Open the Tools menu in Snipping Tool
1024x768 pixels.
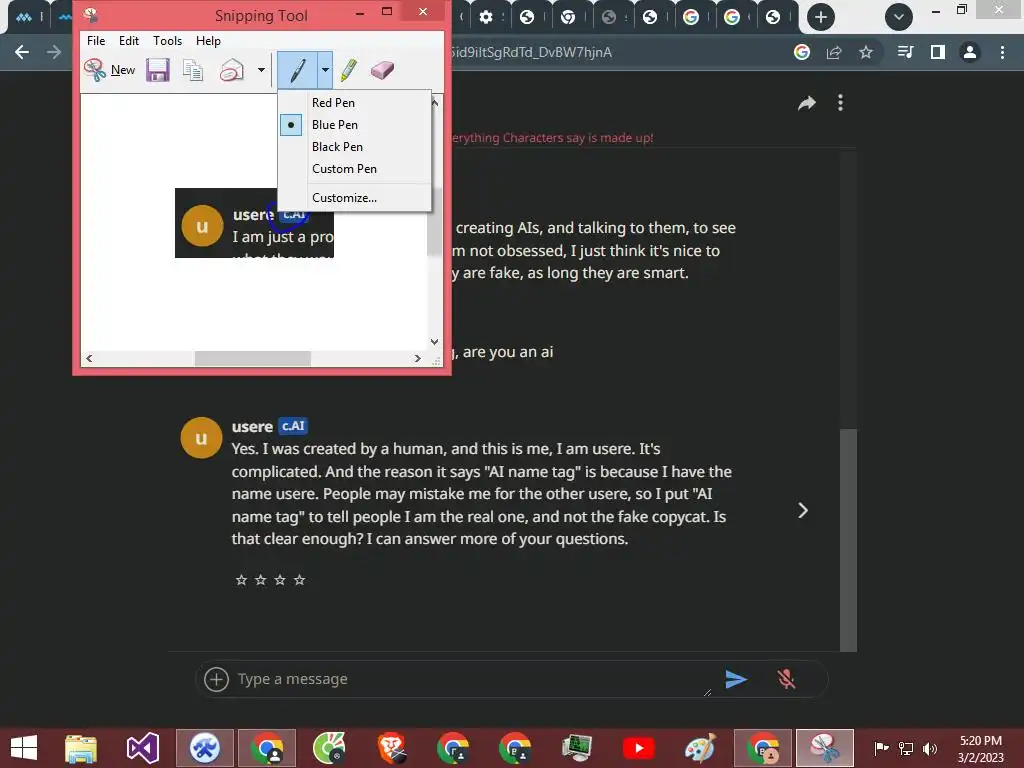[167, 40]
